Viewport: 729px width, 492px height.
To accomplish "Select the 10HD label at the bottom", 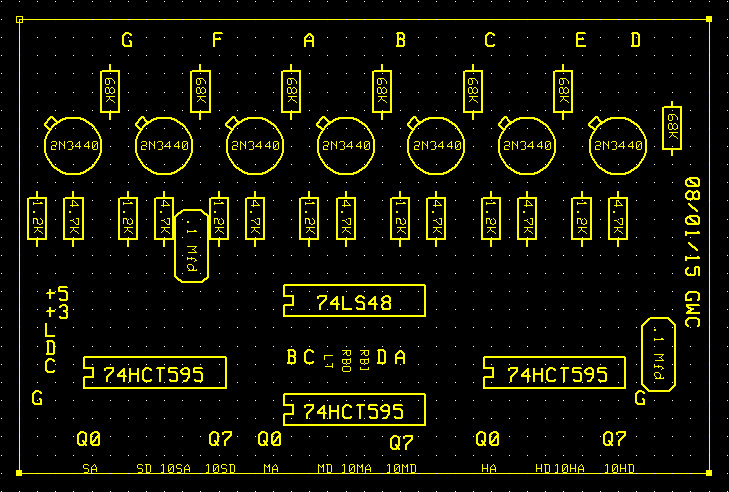I will (x=619, y=468).
